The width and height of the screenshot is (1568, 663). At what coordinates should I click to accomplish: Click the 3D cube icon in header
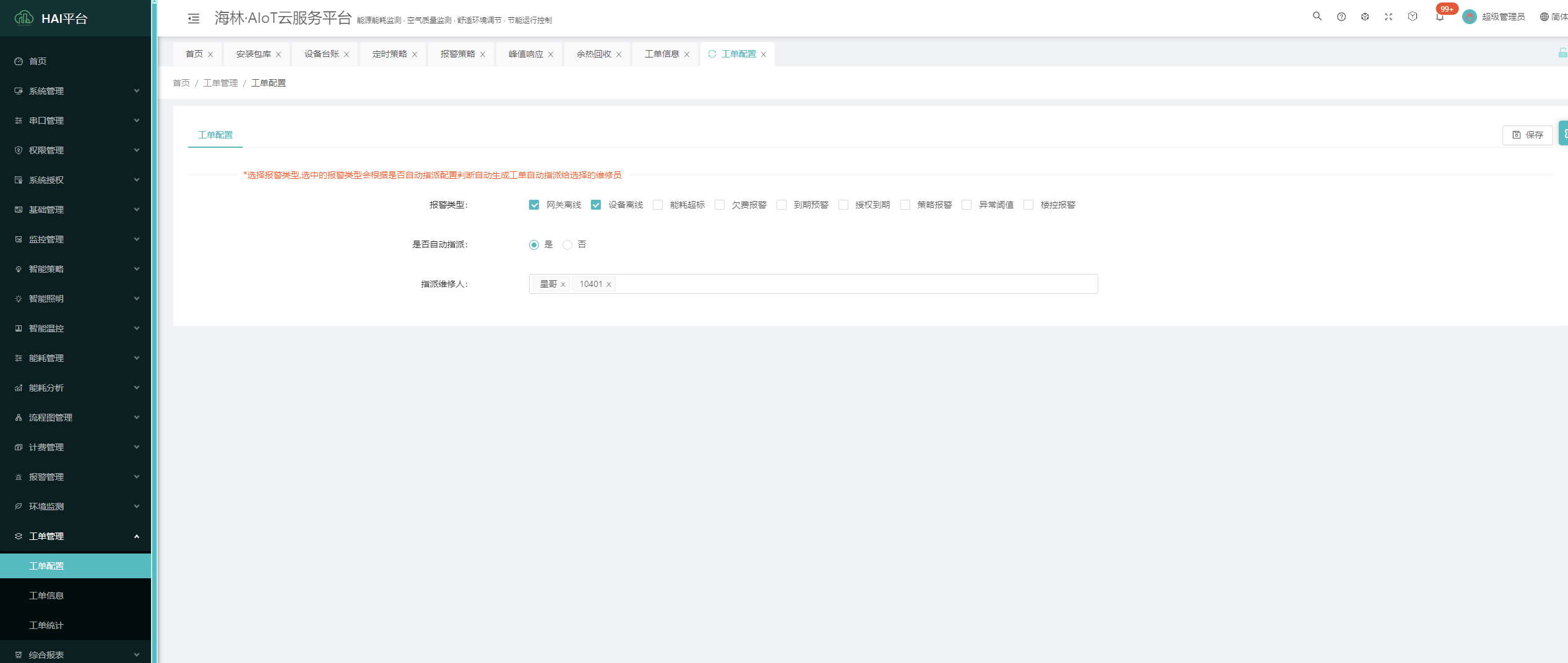pyautogui.click(x=1365, y=17)
